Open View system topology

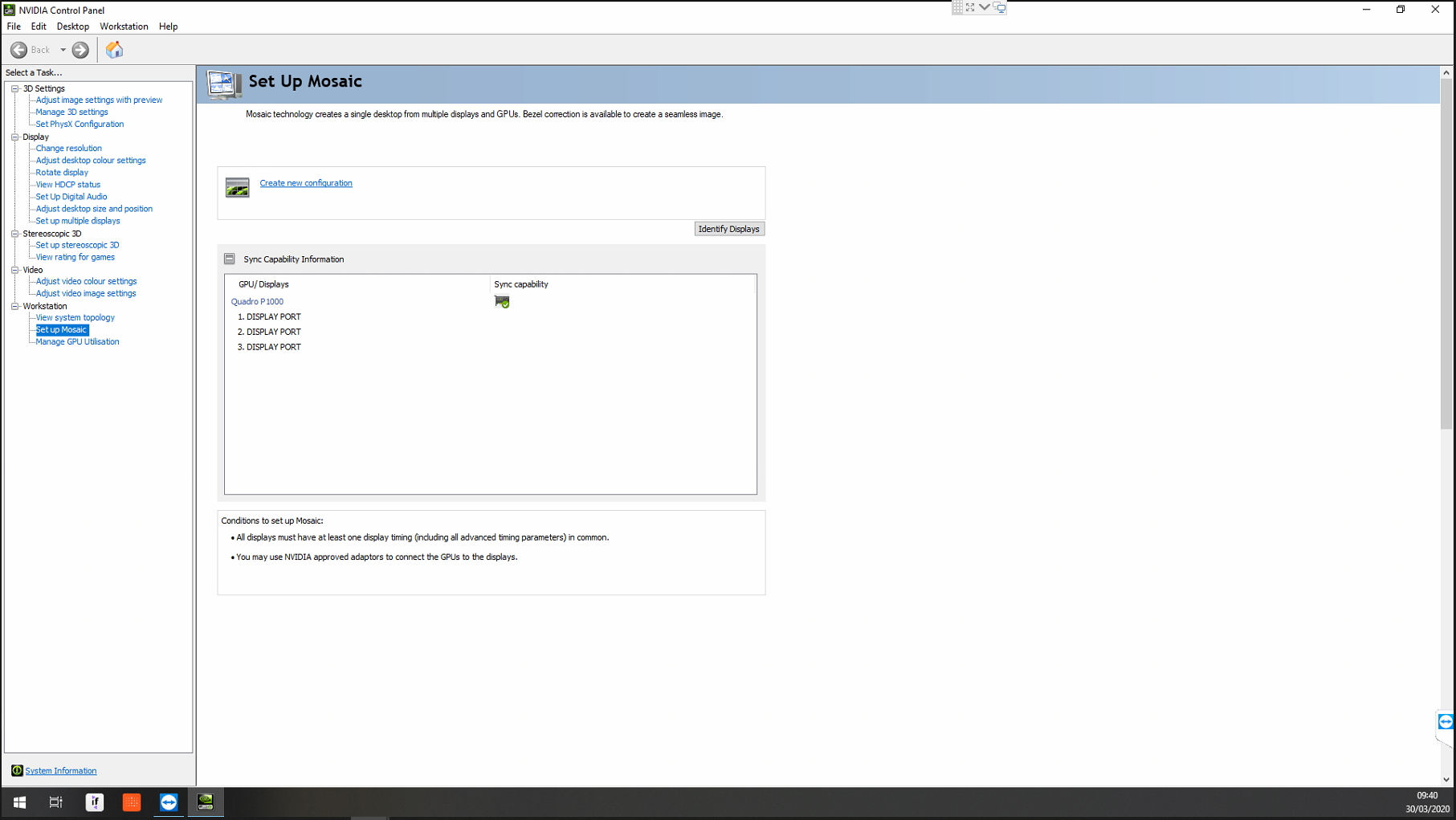[75, 317]
